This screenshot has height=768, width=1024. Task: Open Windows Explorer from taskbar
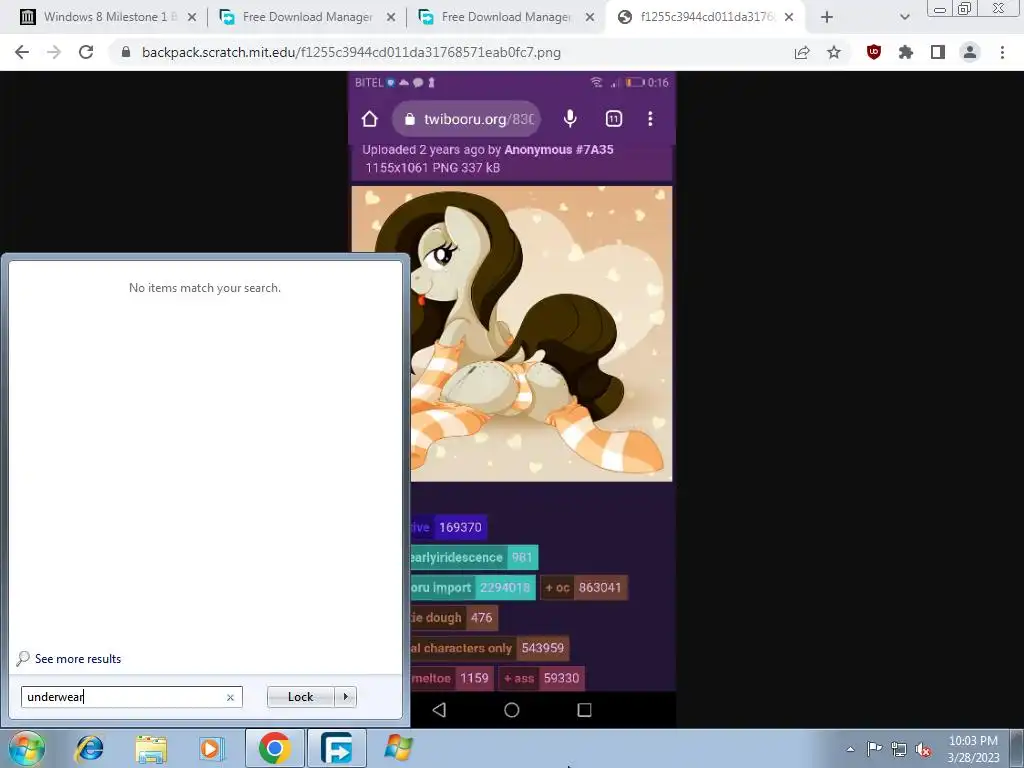click(151, 748)
